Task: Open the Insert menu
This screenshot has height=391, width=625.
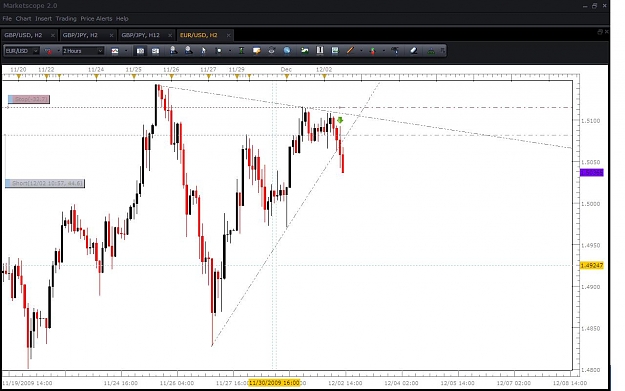Action: (43, 19)
